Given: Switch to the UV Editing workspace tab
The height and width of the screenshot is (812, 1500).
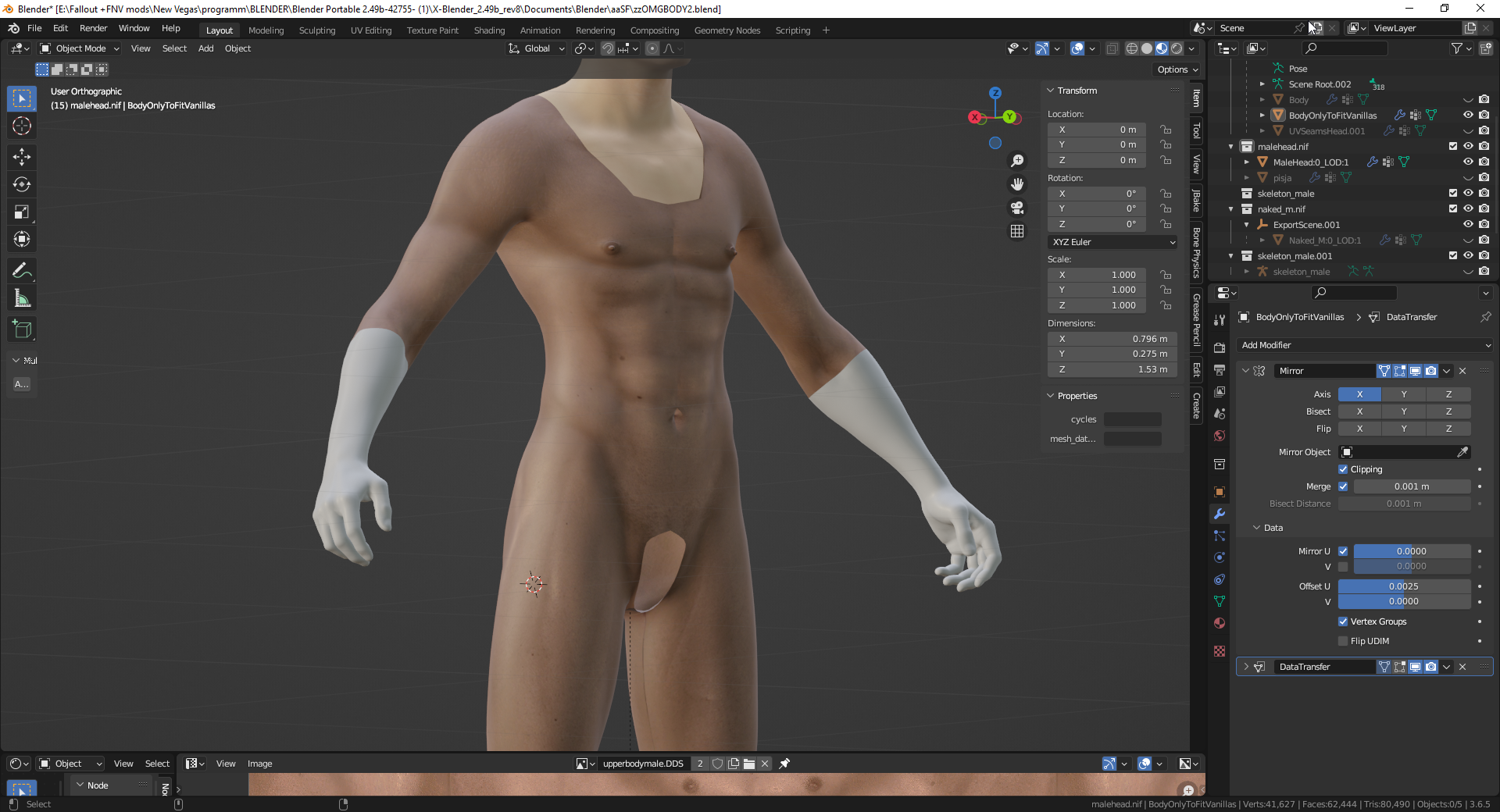Looking at the screenshot, I should [x=371, y=30].
